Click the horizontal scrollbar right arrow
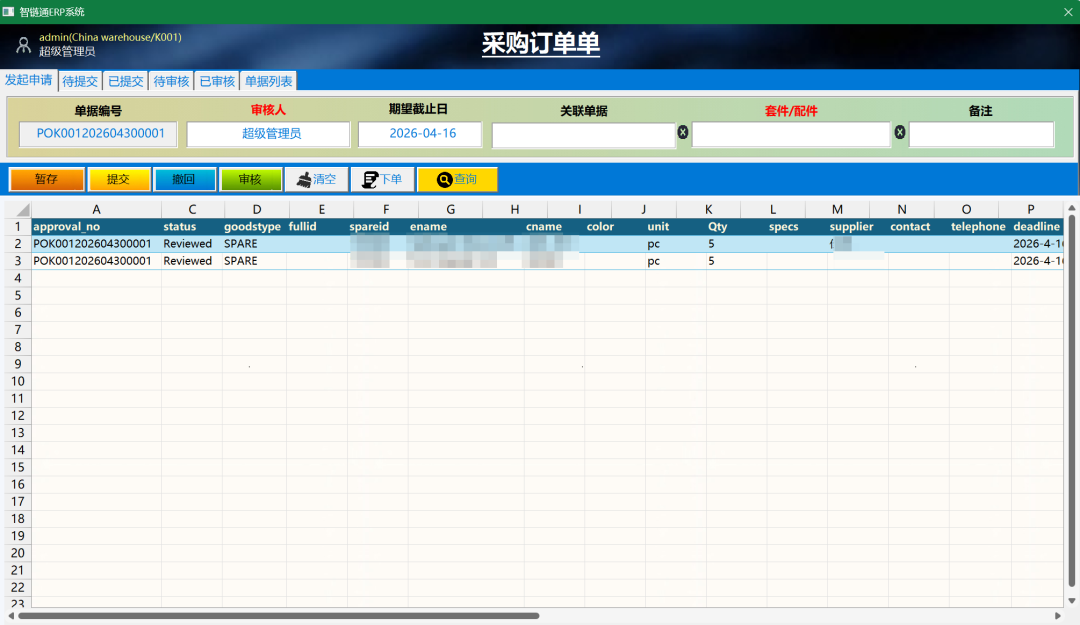1080x625 pixels. [1058, 615]
